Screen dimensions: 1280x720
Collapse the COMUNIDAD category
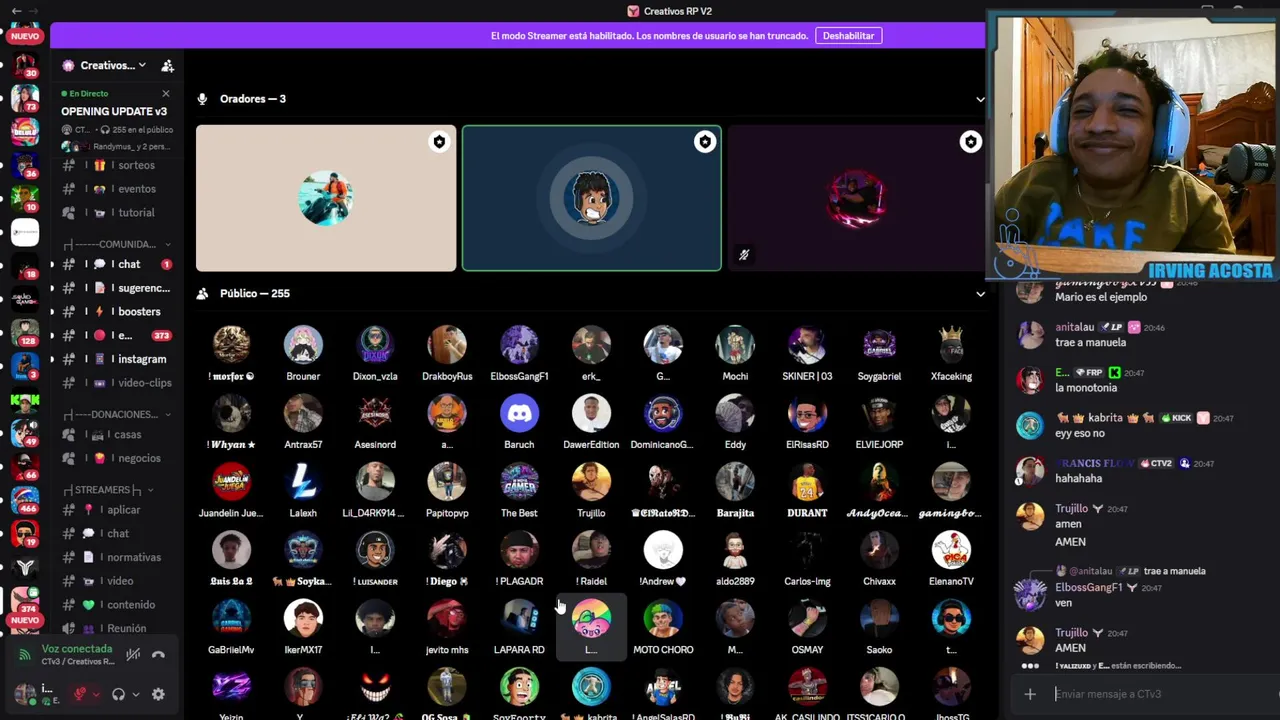(x=118, y=244)
